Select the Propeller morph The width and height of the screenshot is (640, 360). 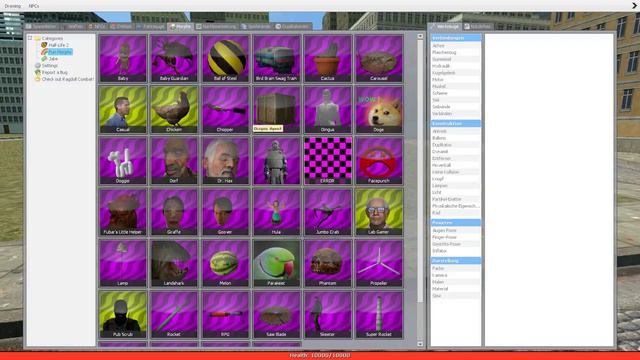click(379, 264)
